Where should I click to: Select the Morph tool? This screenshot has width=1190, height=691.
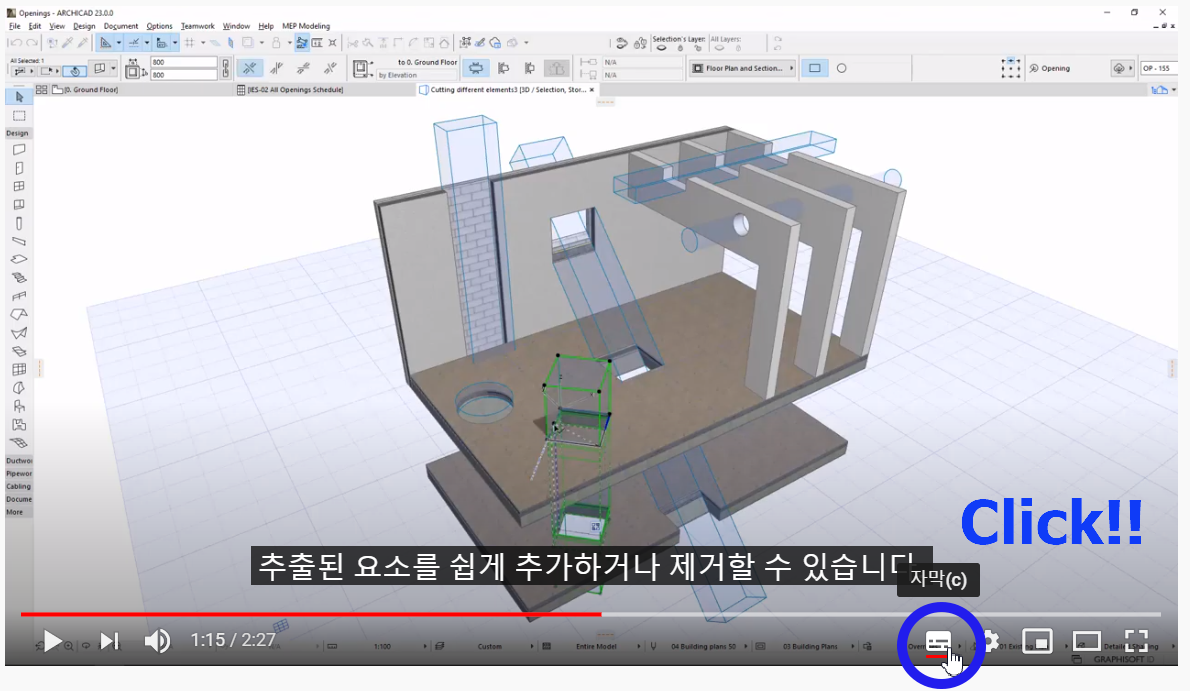(x=19, y=388)
